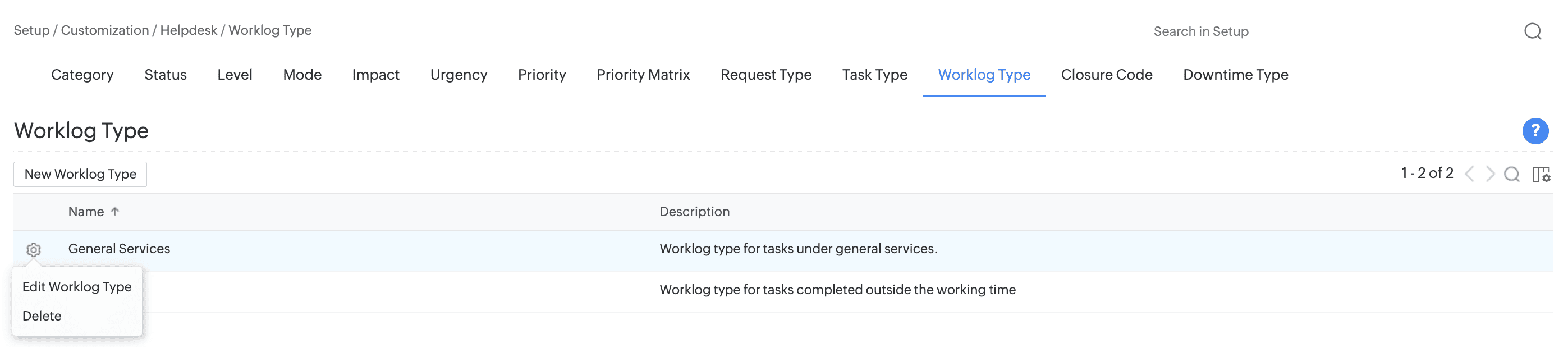Open the blue help question mark icon
This screenshot has height=347, width=1568.
pyautogui.click(x=1534, y=131)
